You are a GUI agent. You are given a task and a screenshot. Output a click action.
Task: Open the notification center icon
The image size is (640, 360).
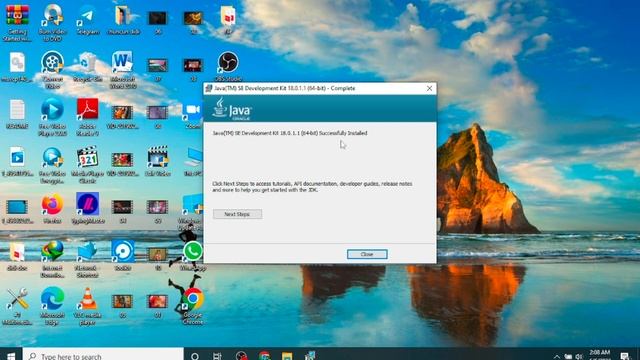tap(625, 356)
